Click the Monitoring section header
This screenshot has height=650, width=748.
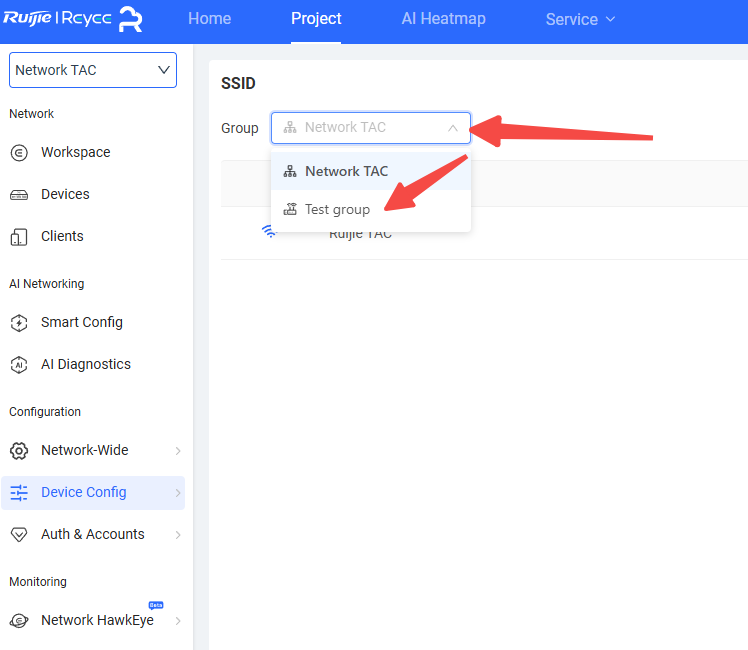(x=38, y=582)
